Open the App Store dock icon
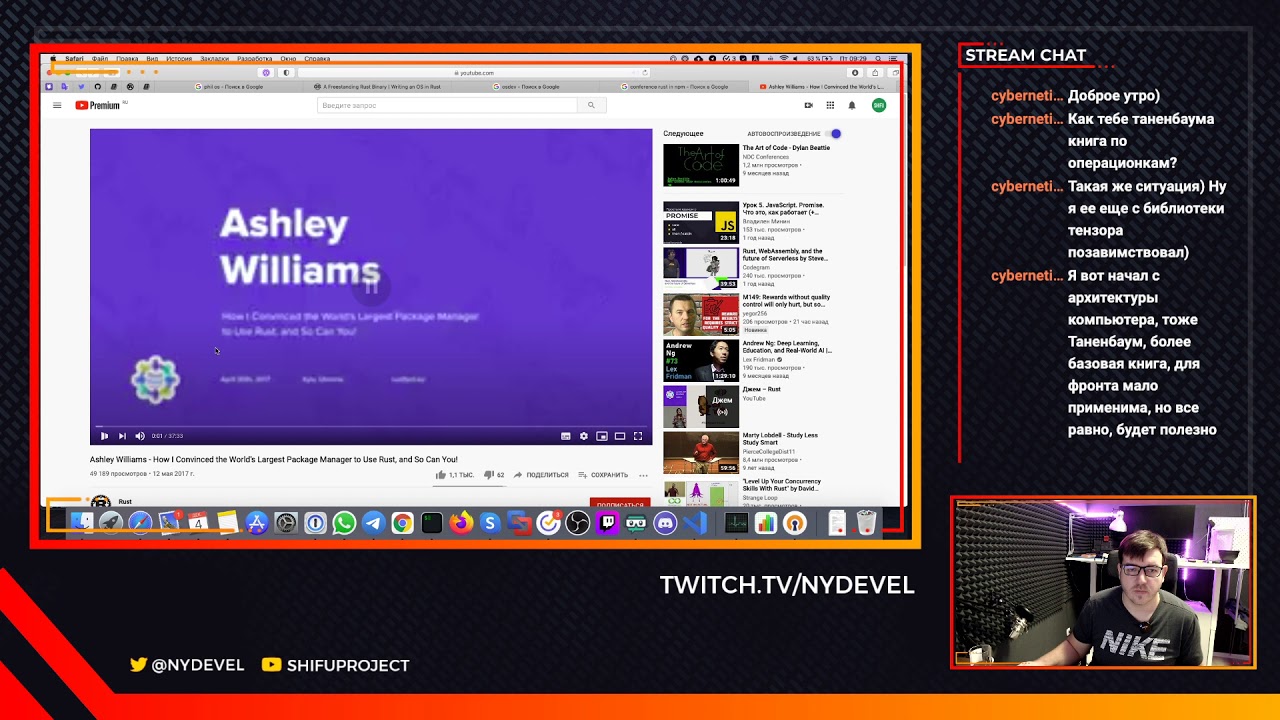The width and height of the screenshot is (1280, 720). [x=257, y=522]
